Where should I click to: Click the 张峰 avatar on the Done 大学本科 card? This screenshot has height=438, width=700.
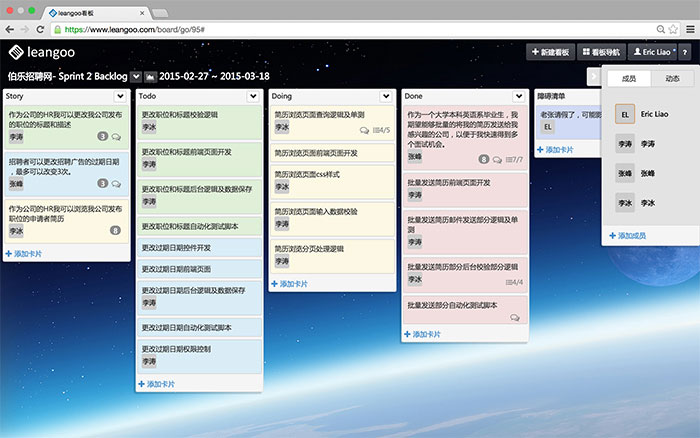[415, 157]
